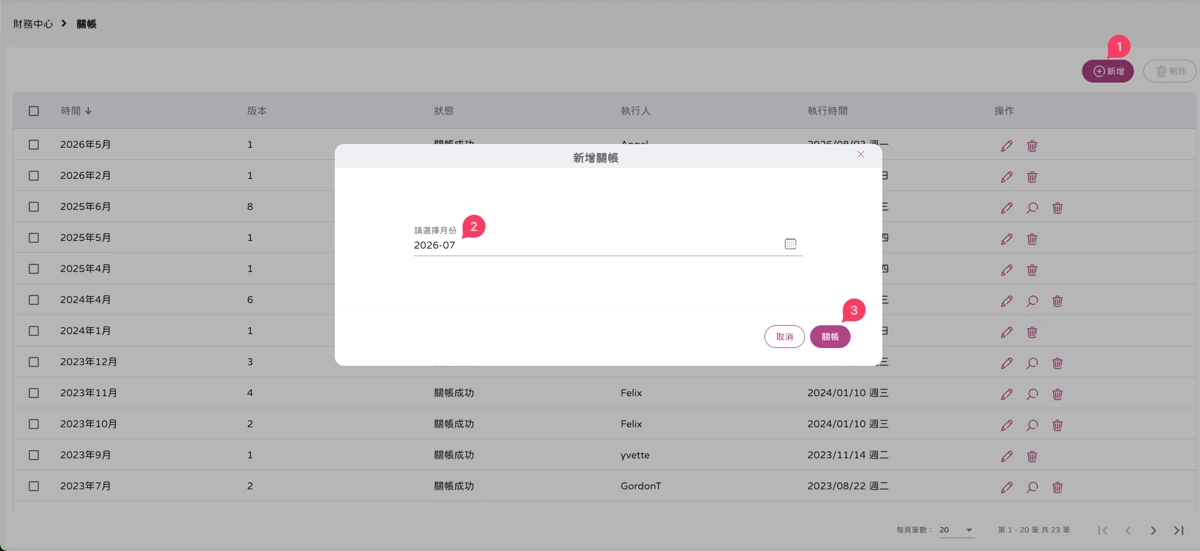Edit the 2024年1月 record with pencil icon
Screen dimensions: 1200x551
[1007, 332]
